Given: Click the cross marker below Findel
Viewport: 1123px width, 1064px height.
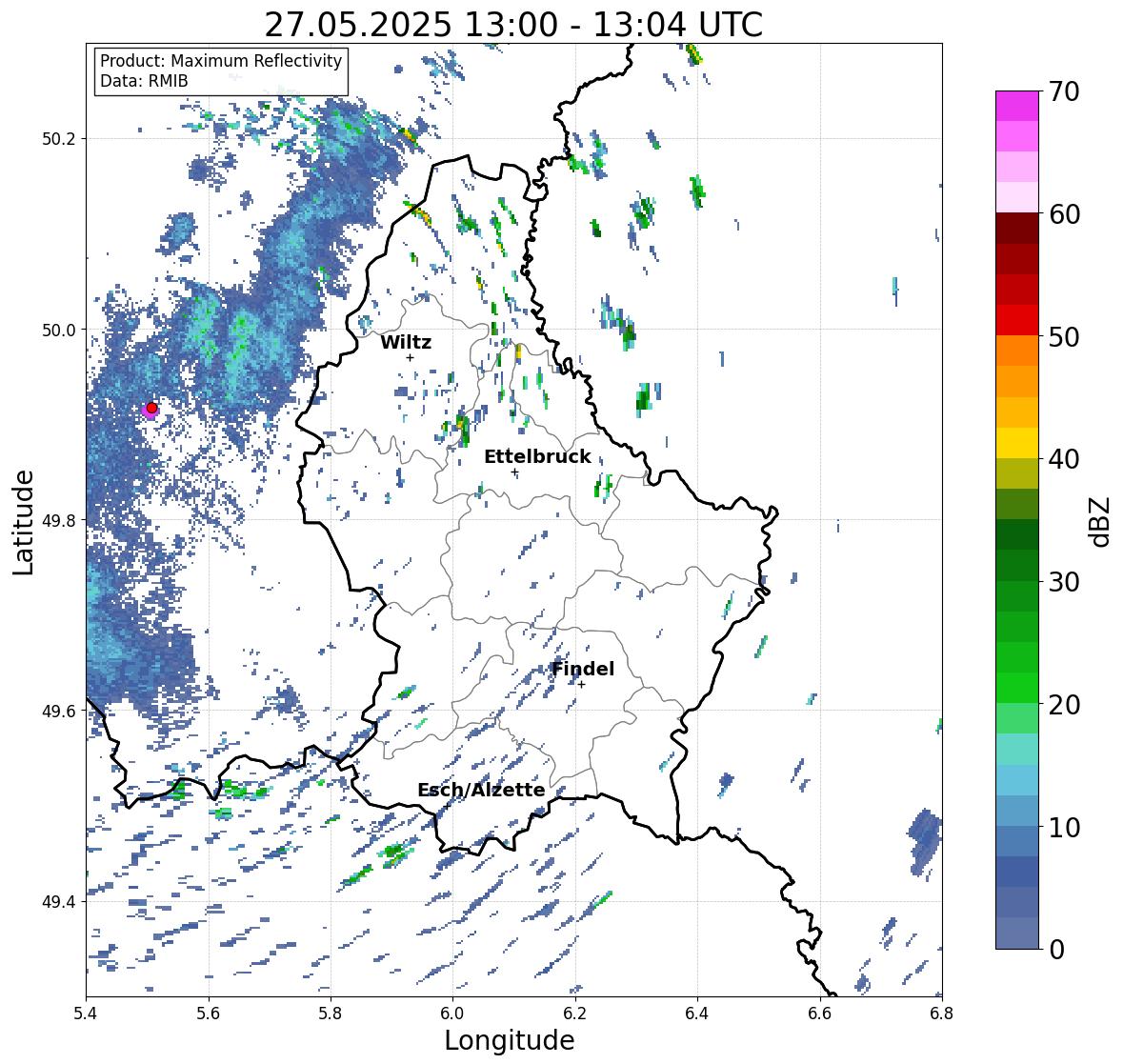Looking at the screenshot, I should click(x=582, y=685).
